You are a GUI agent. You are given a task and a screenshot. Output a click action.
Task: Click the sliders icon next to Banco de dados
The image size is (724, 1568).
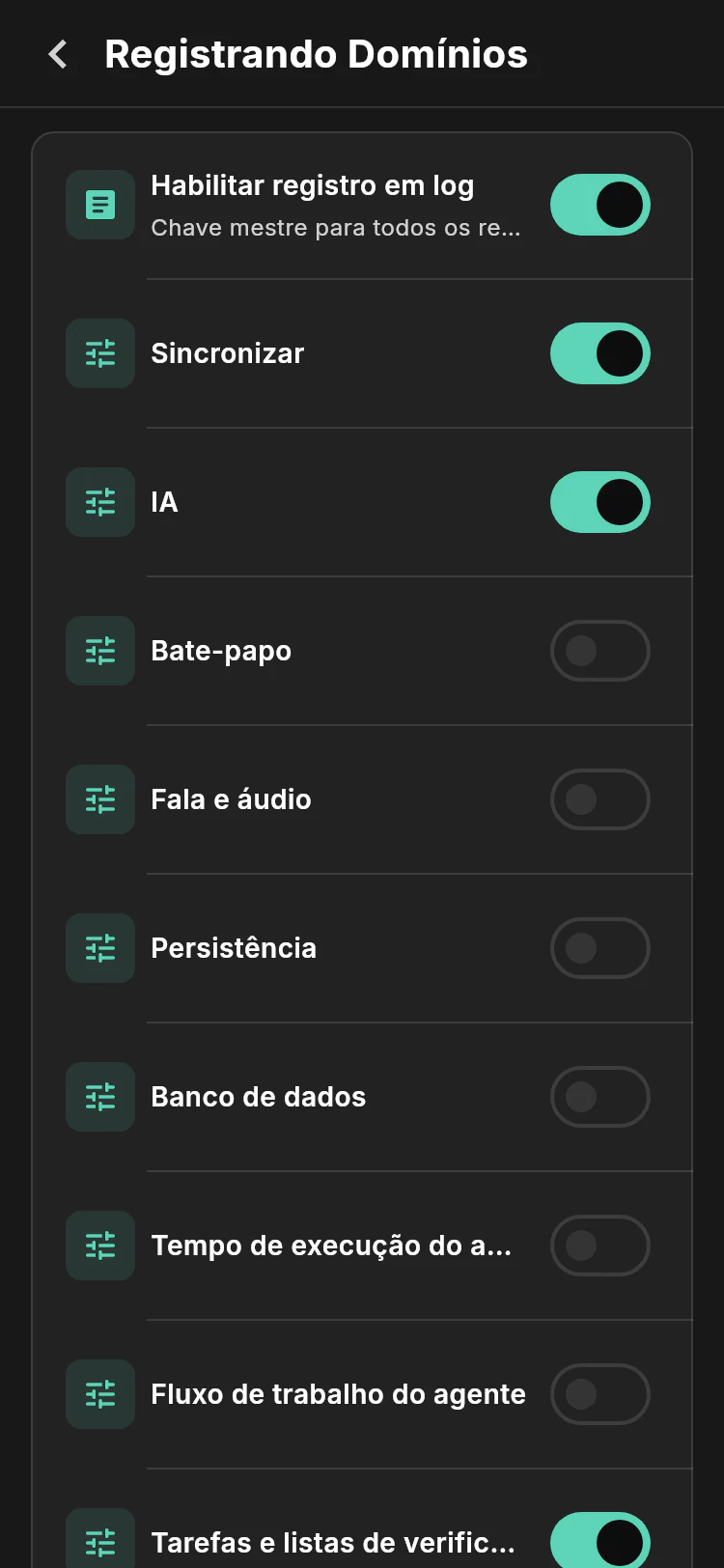point(100,1097)
